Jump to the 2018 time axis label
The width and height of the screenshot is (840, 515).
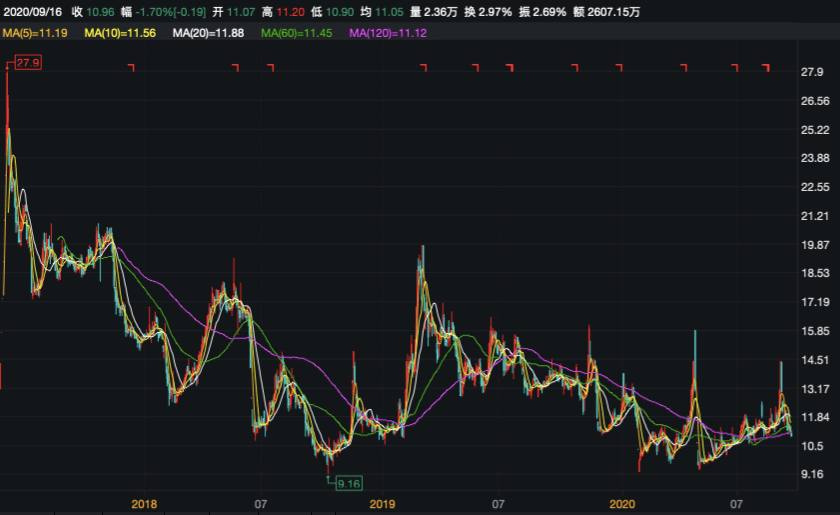coord(145,503)
